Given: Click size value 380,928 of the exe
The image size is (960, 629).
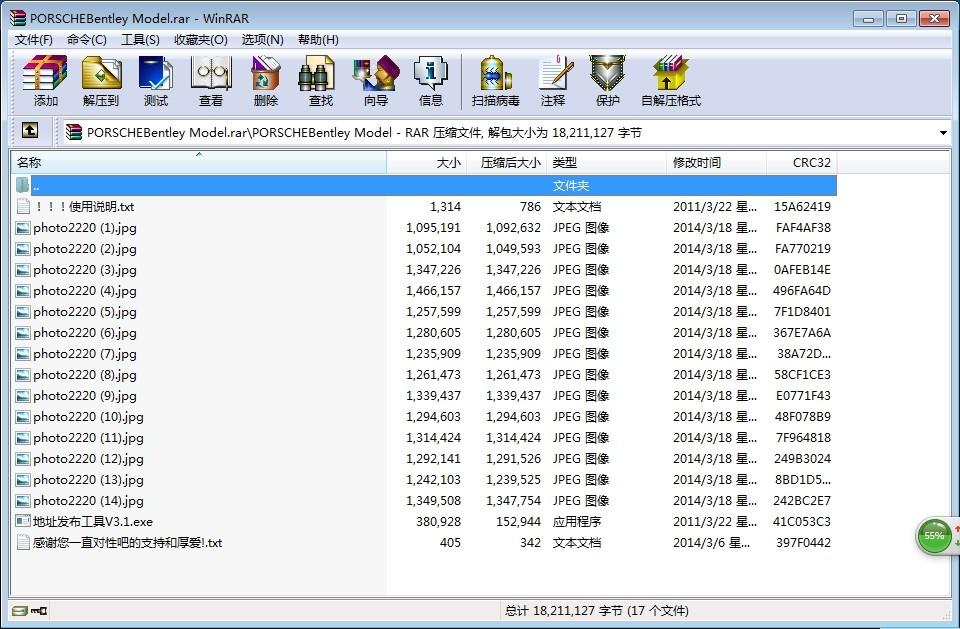Looking at the screenshot, I should (438, 522).
